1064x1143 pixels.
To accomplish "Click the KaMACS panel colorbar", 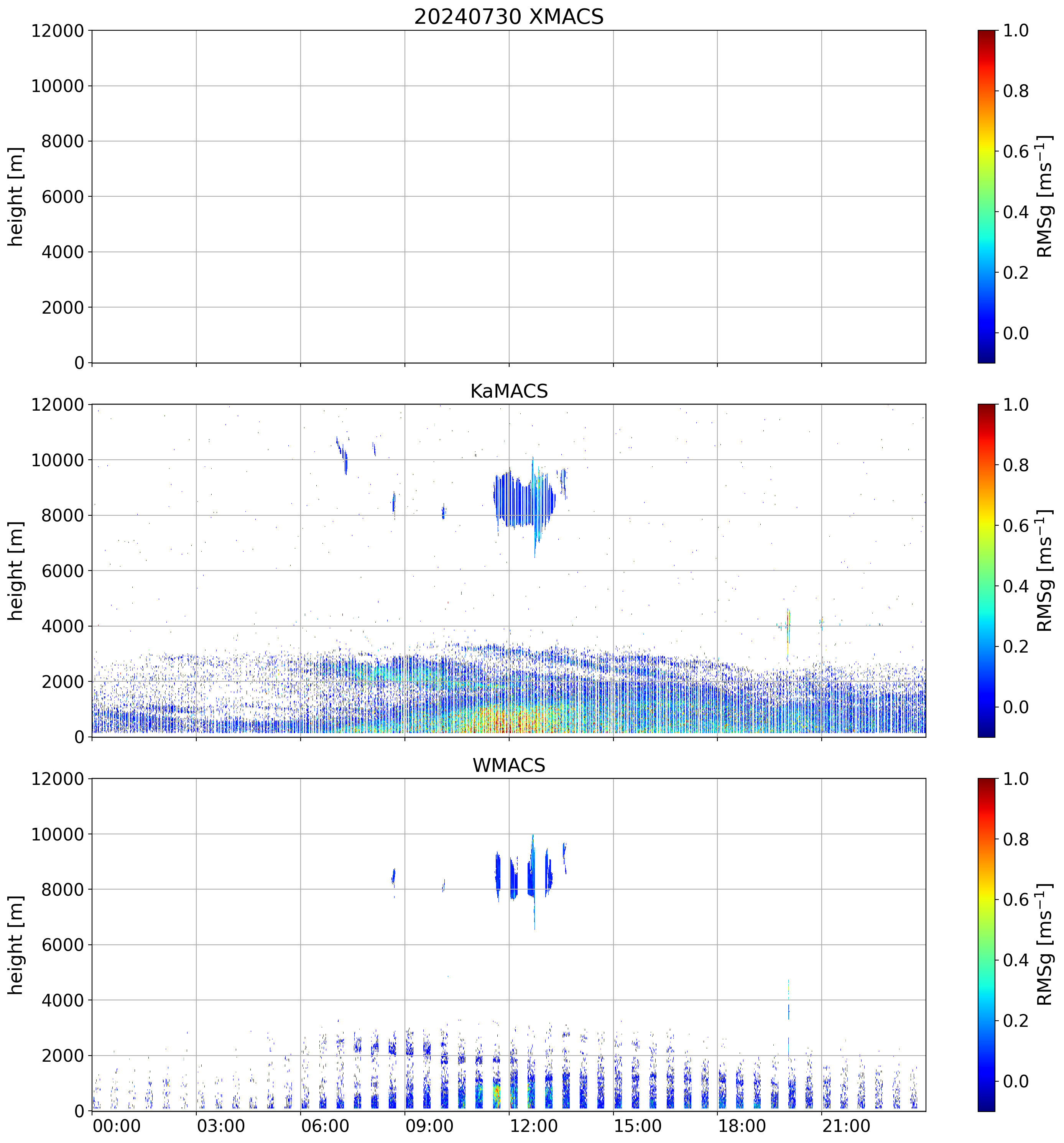I will [986, 571].
